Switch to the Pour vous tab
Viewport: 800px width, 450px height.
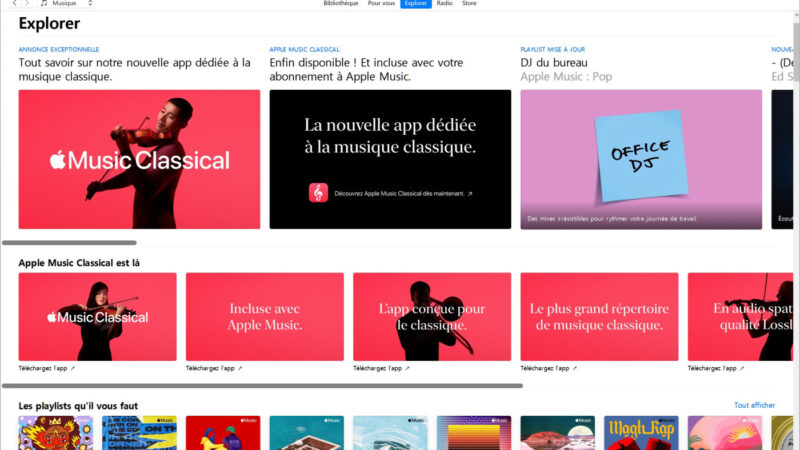381,3
